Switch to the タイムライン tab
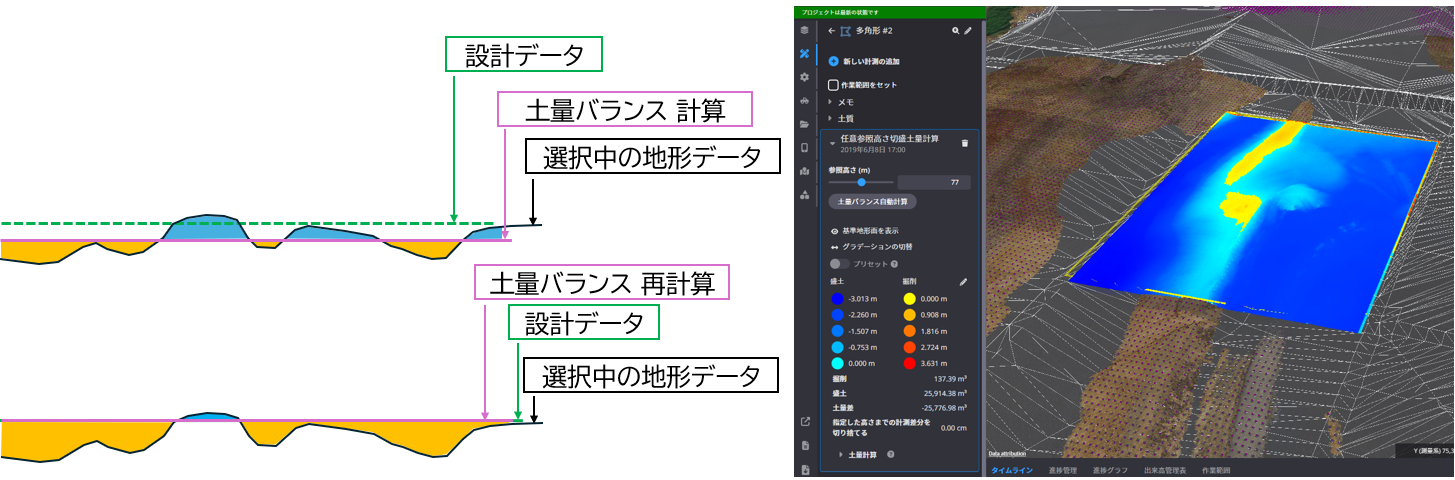The image size is (1455, 480). click(1013, 469)
